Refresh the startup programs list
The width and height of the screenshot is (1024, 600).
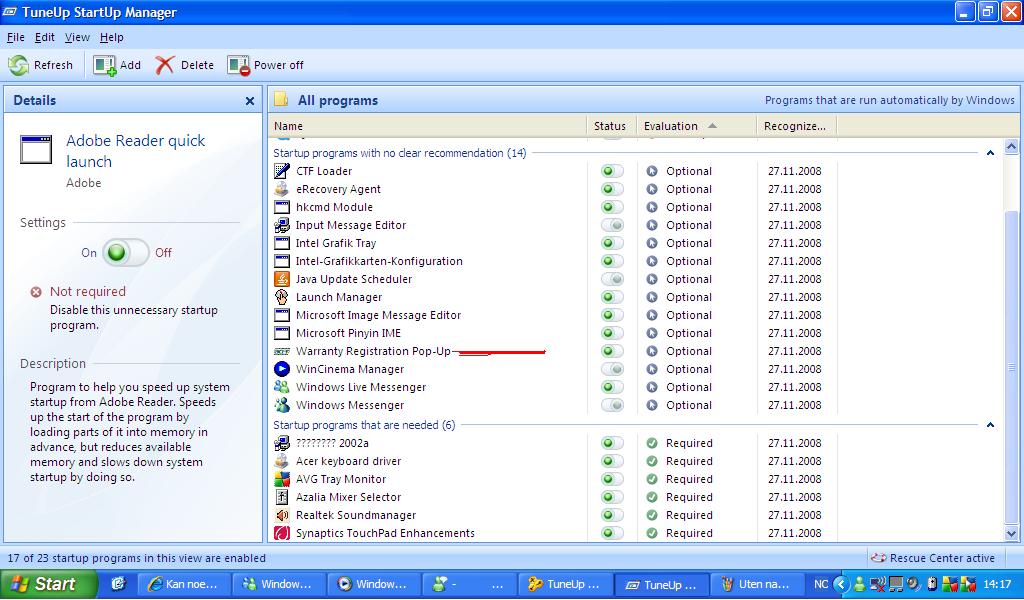point(40,65)
